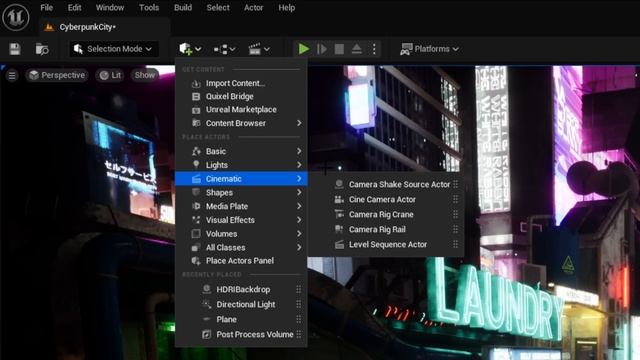Click the drag handle beside Camera Shake Source Actor
Viewport: 640px width, 360px height.
(x=456, y=184)
